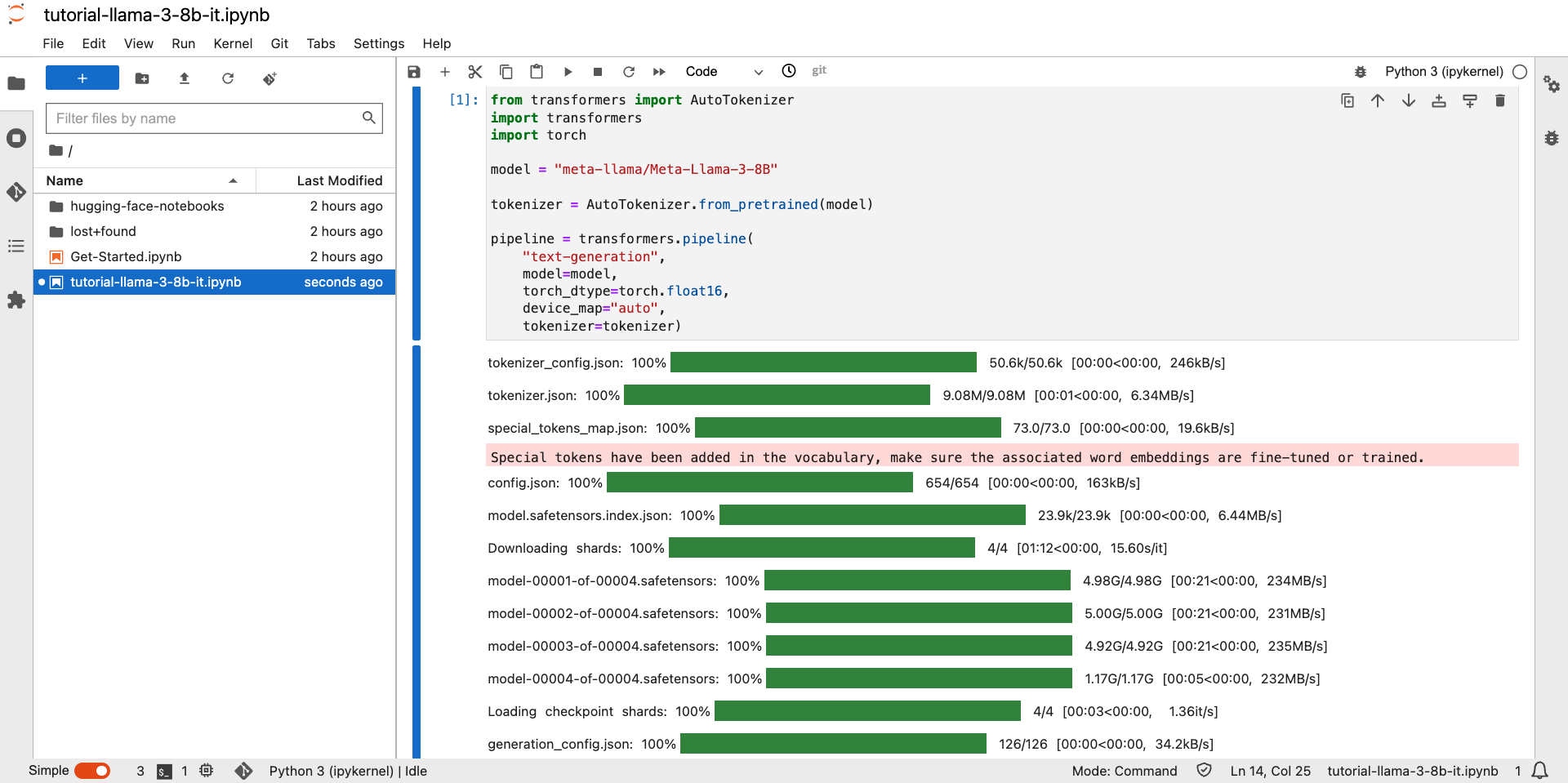Open the Edit menu
The image size is (1568, 783).
94,43
